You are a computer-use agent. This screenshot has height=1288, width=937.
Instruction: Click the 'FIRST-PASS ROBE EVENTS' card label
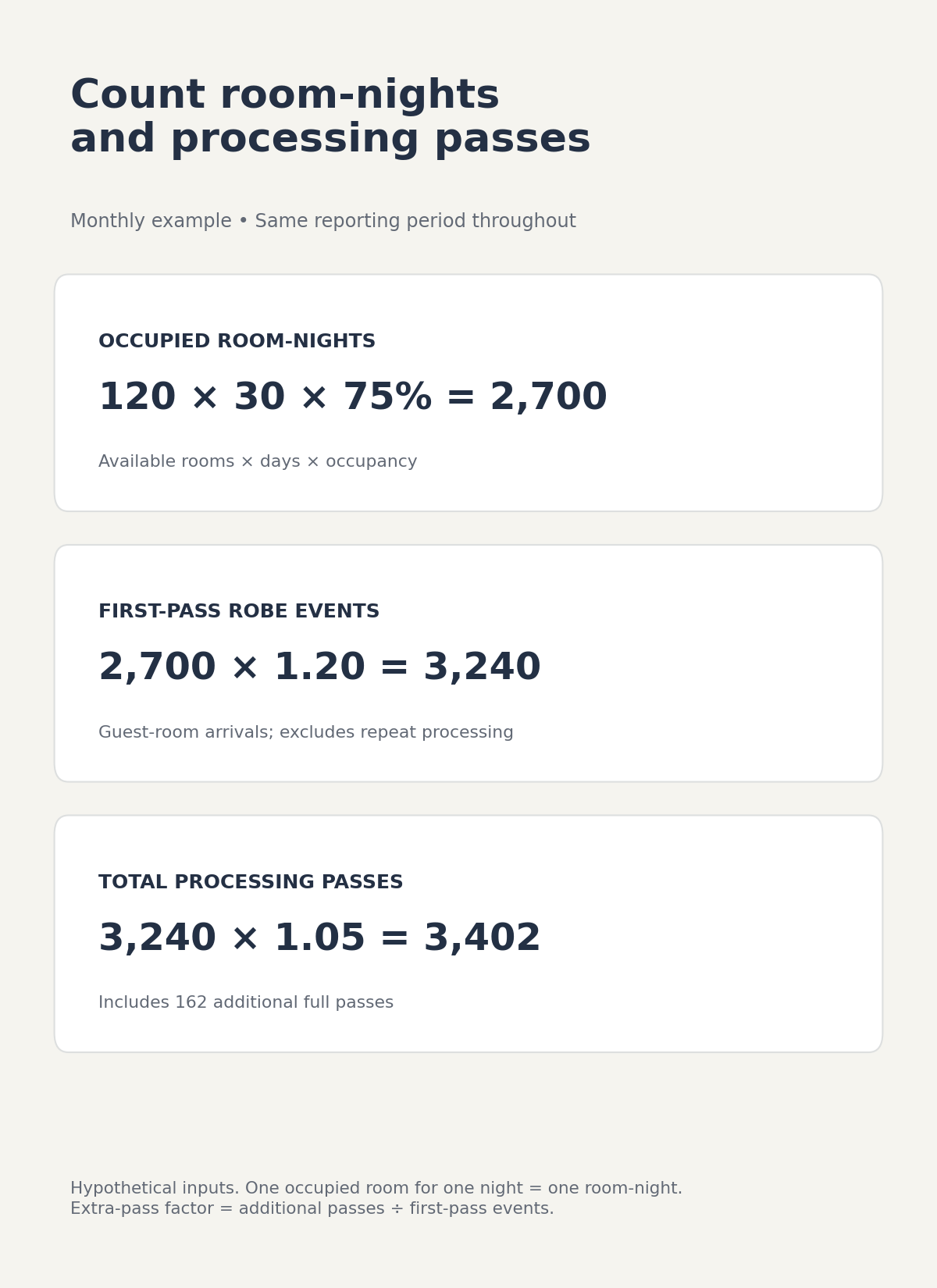click(239, 611)
